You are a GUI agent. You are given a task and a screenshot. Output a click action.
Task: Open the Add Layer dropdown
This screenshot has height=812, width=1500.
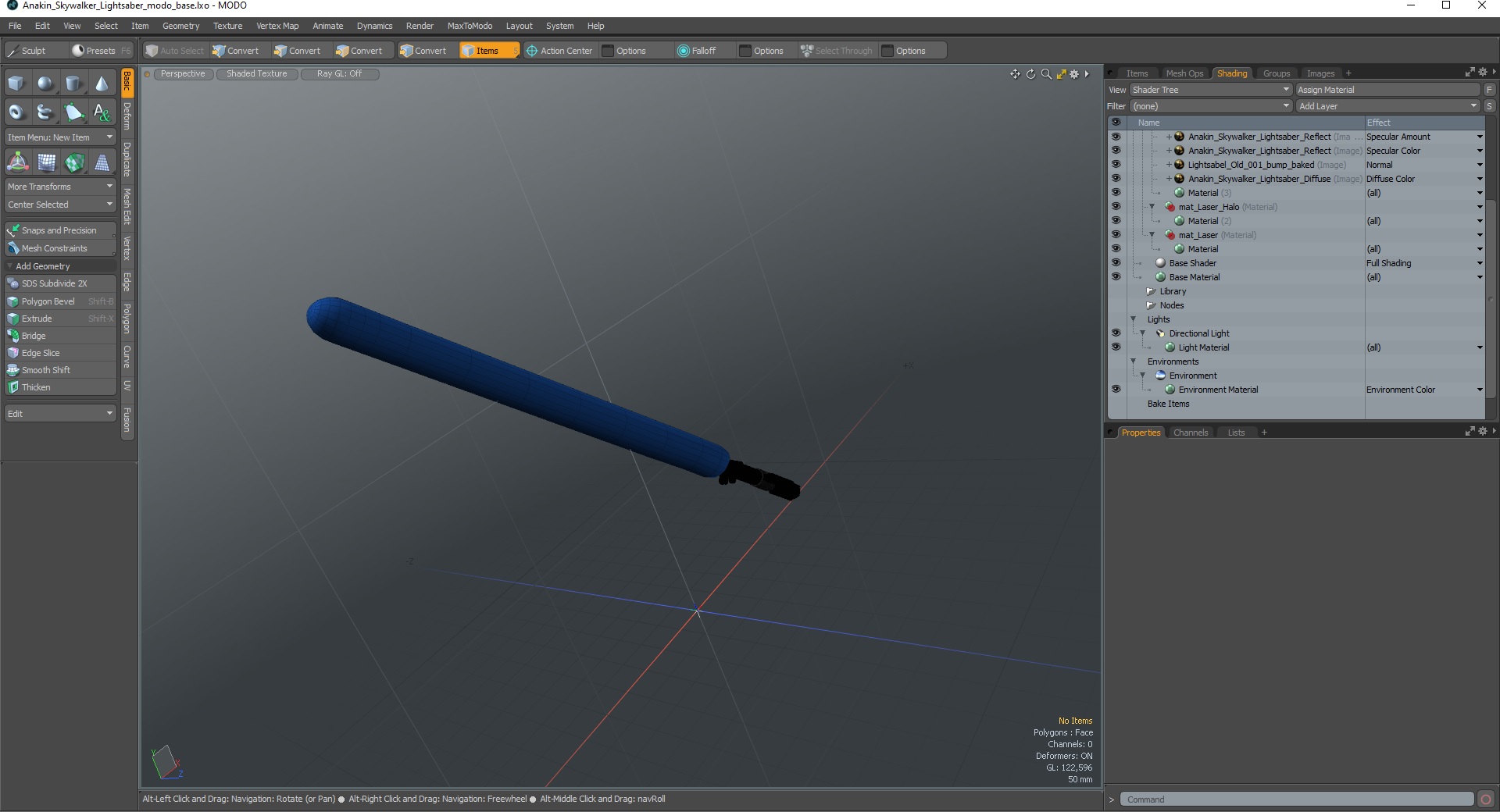[x=1388, y=106]
